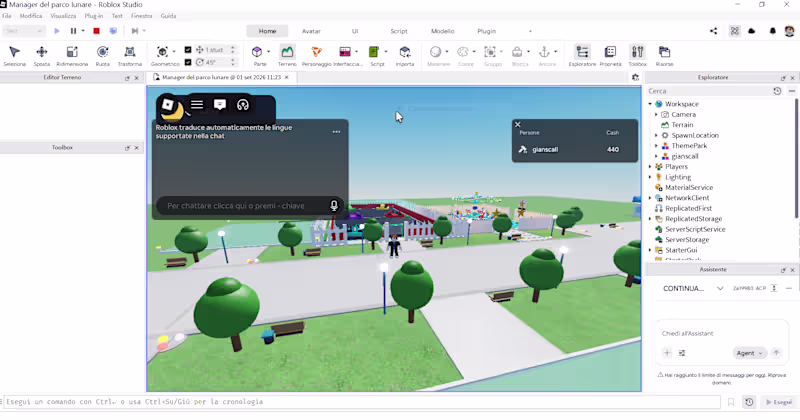Switch to the Home ribbon tab

267,31
